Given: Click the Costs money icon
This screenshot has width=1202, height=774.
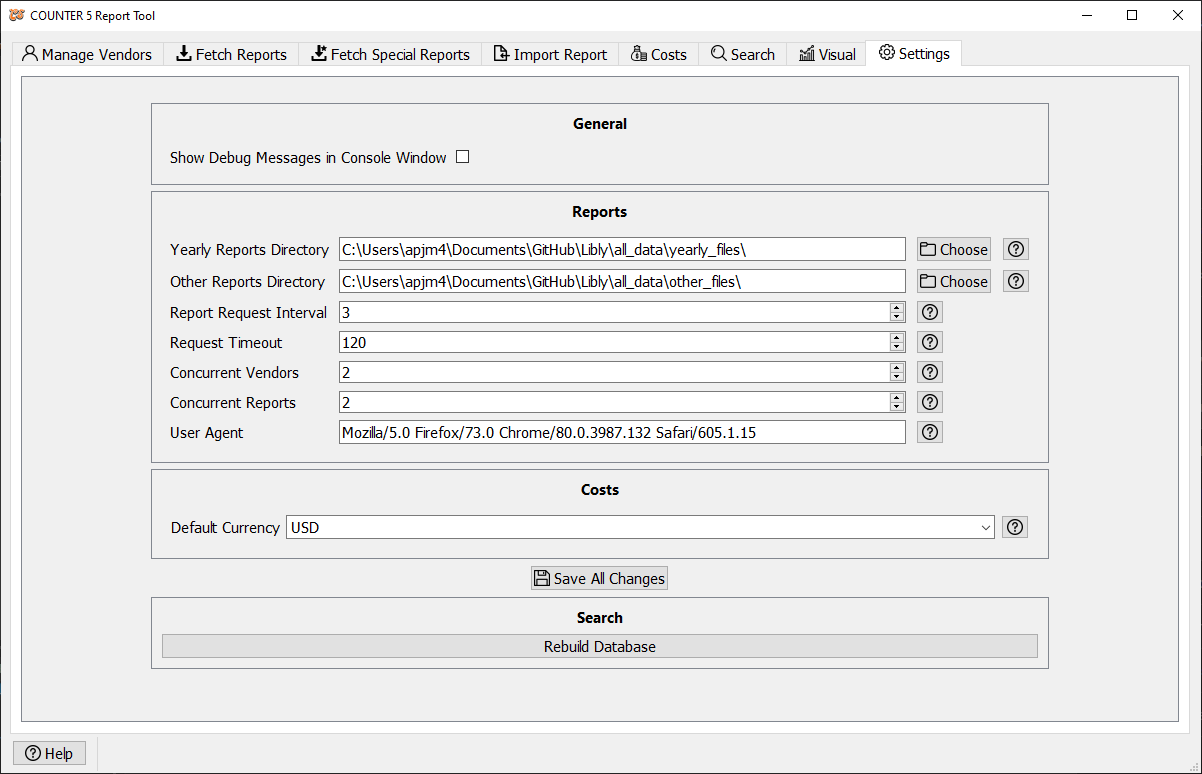Looking at the screenshot, I should tap(637, 53).
